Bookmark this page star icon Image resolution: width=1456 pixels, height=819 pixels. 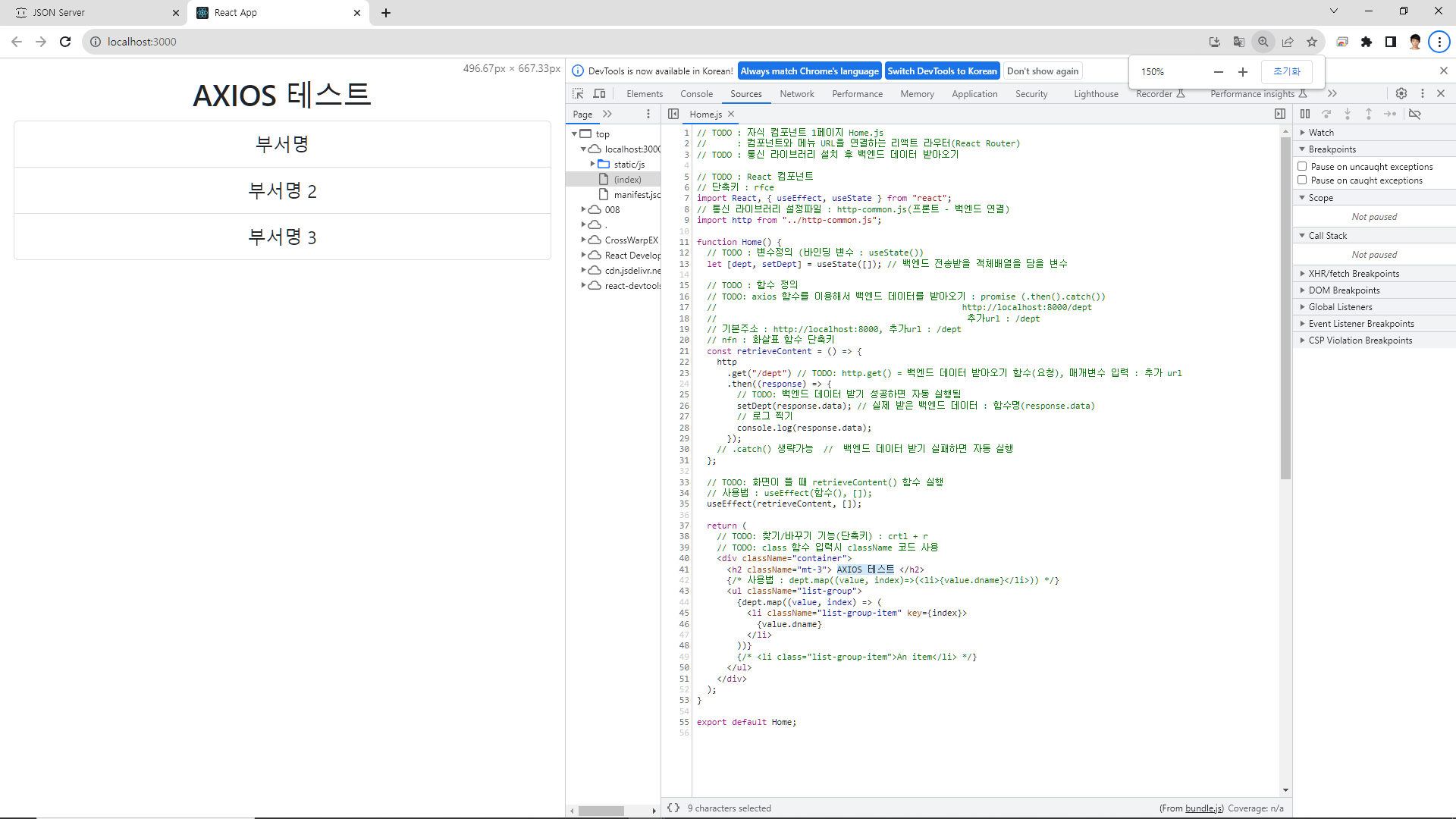tap(1312, 42)
